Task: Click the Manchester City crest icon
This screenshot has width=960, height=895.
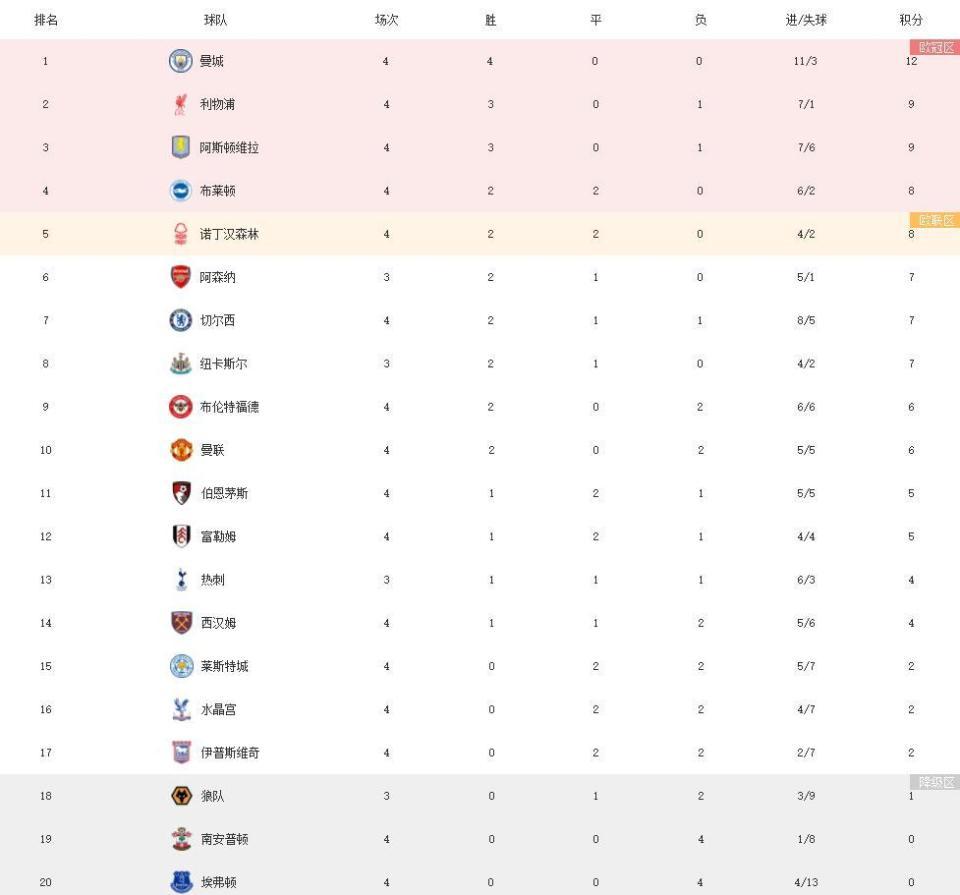Action: click(181, 61)
